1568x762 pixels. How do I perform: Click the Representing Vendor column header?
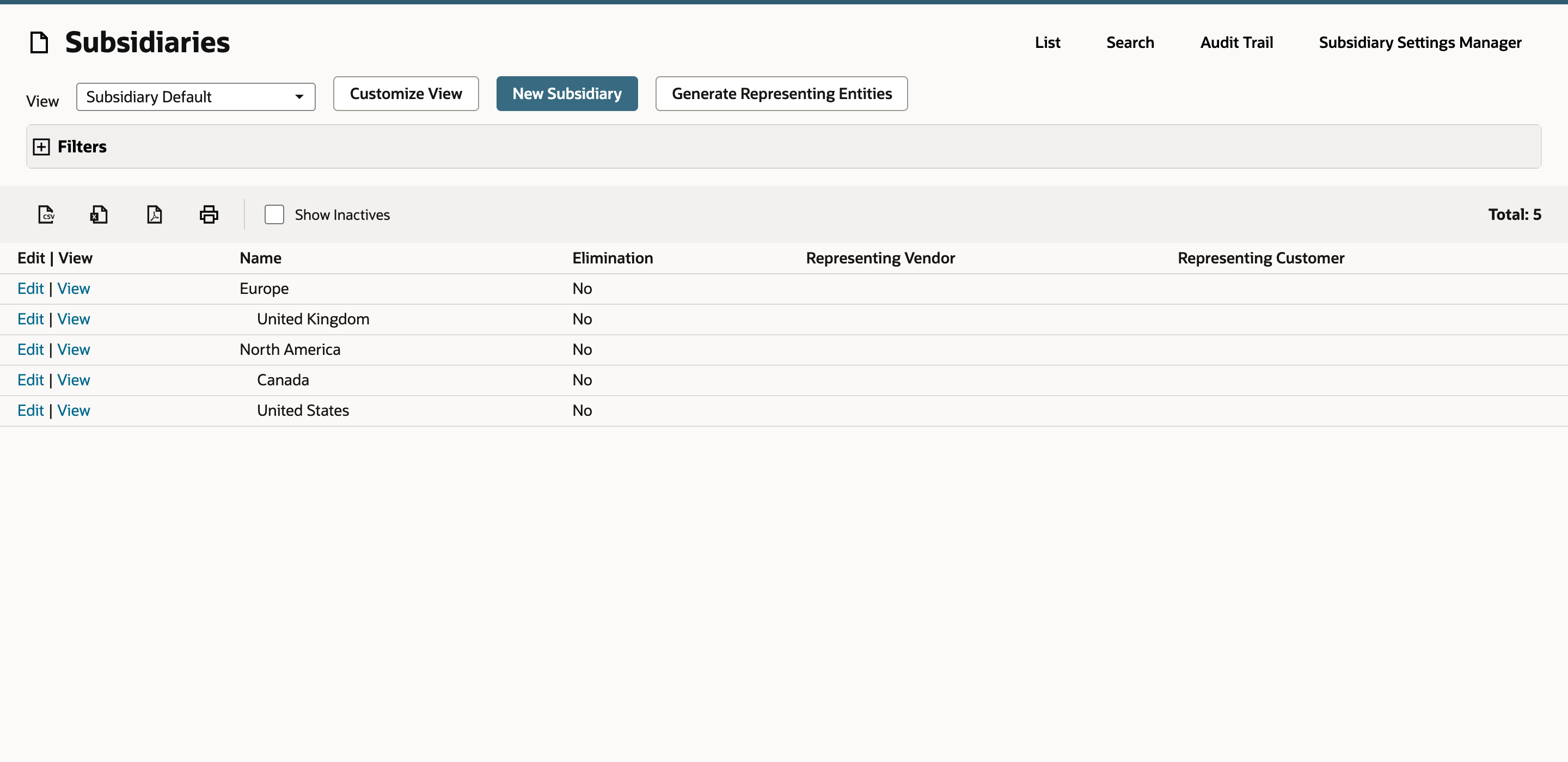coord(880,258)
